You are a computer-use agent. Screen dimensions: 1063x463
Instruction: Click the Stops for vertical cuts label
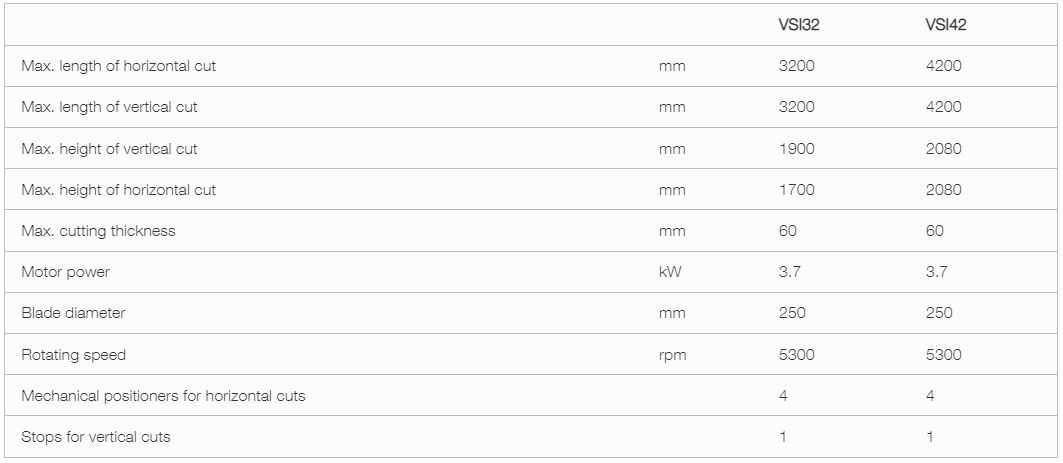(96, 437)
